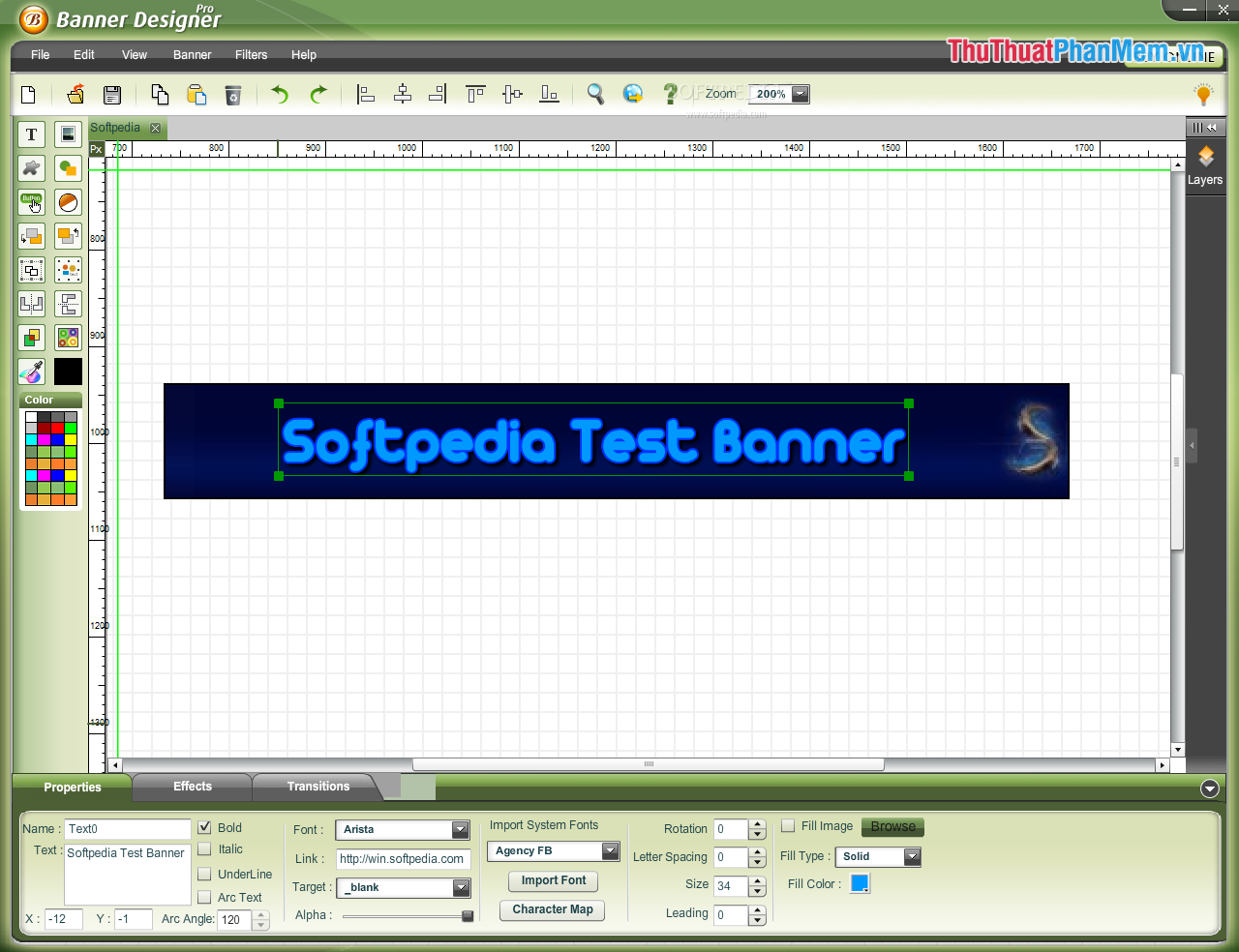Image resolution: width=1239 pixels, height=952 pixels.
Task: Check the Arc Text option
Action: click(204, 897)
